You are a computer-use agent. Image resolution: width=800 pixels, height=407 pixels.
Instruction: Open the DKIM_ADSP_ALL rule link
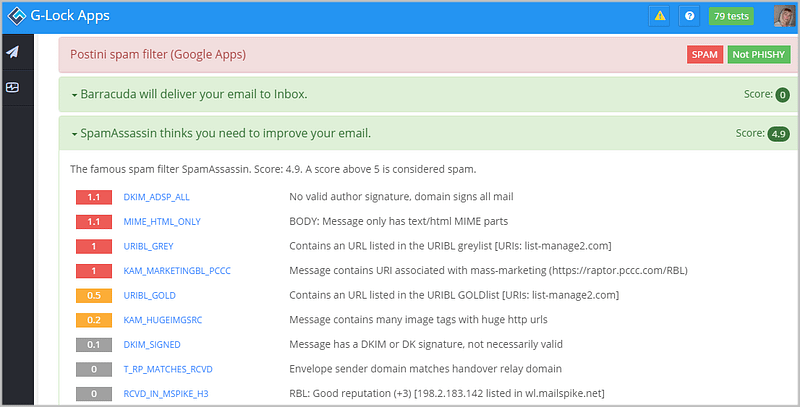pyautogui.click(x=156, y=197)
